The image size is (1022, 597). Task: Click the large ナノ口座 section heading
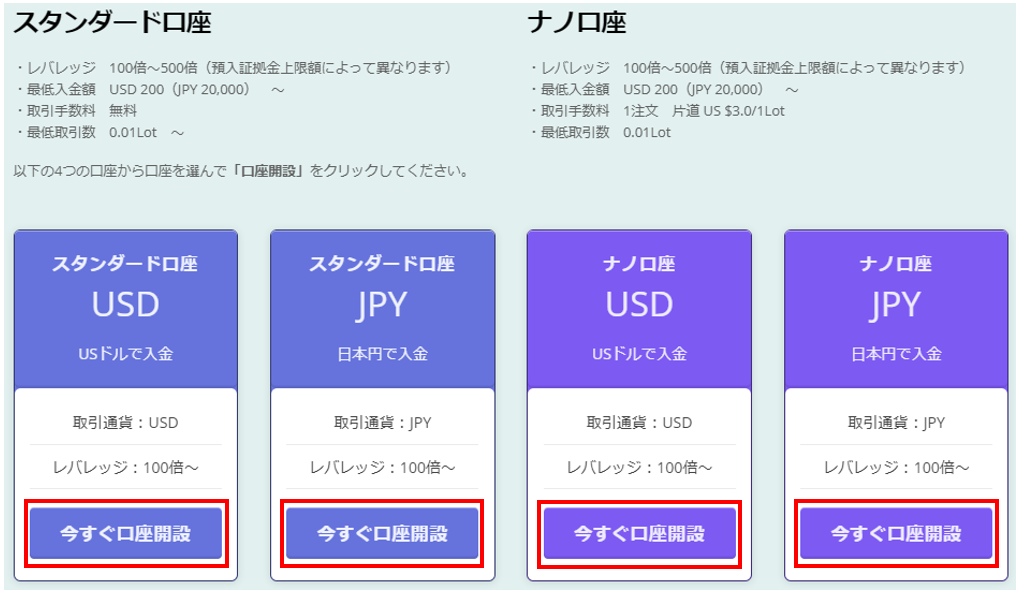click(577, 22)
